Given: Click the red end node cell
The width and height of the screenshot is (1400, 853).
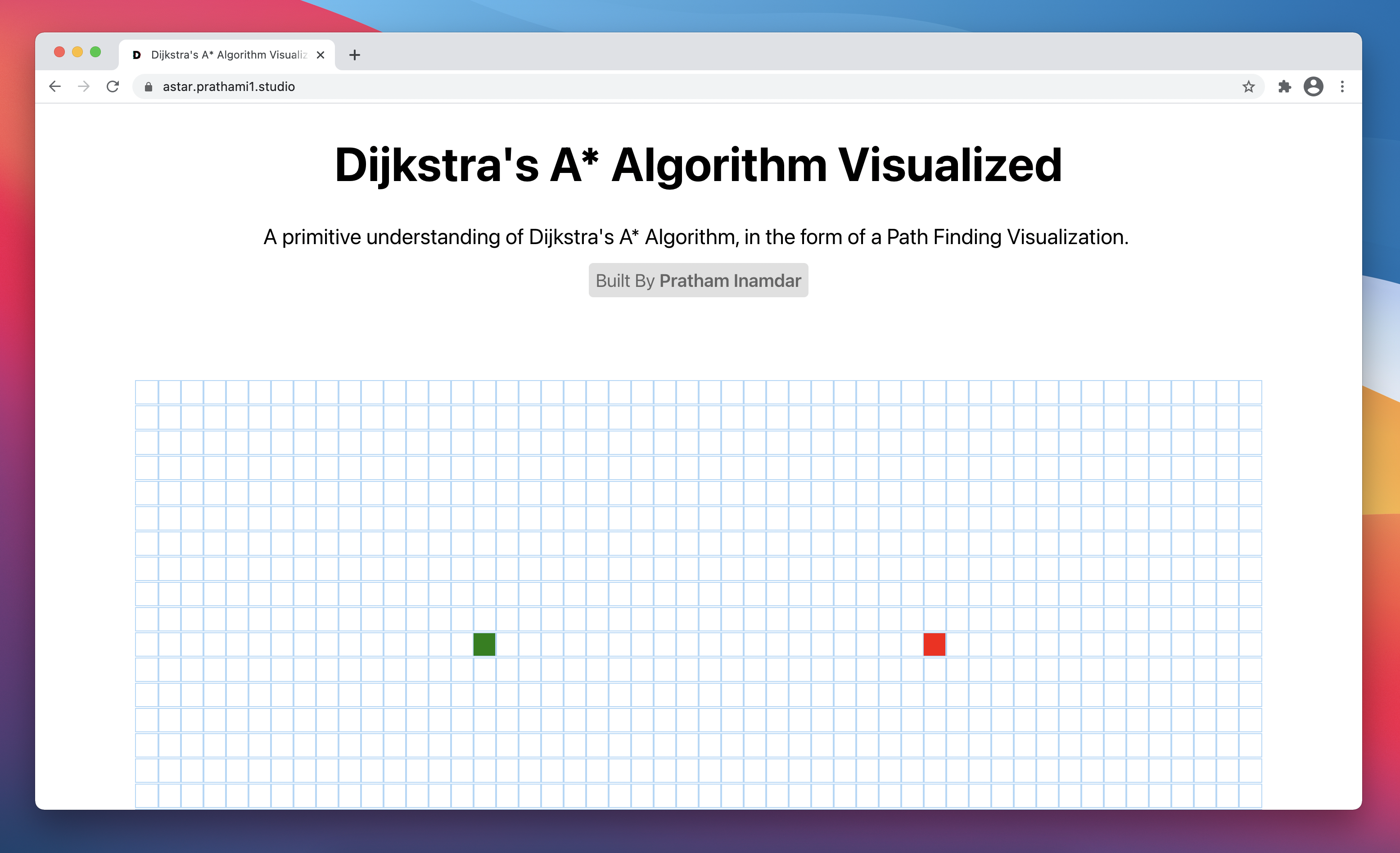Looking at the screenshot, I should click(x=934, y=644).
